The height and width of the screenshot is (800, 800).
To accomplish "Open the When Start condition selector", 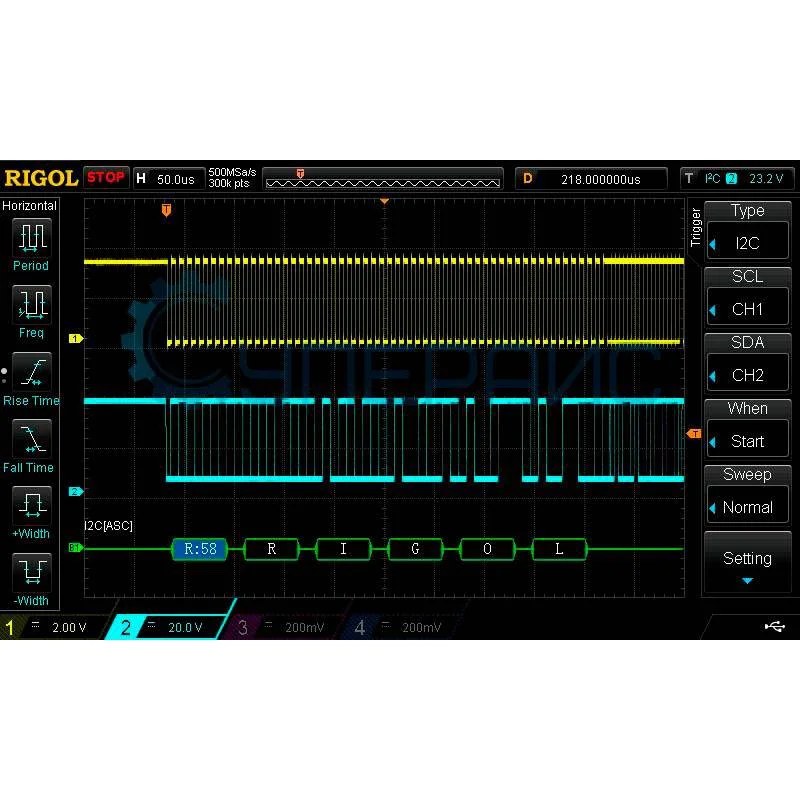I will point(747,429).
